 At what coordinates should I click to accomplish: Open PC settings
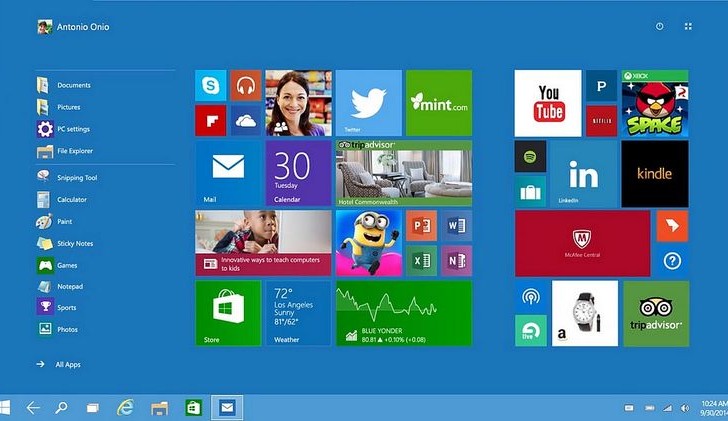[64, 129]
